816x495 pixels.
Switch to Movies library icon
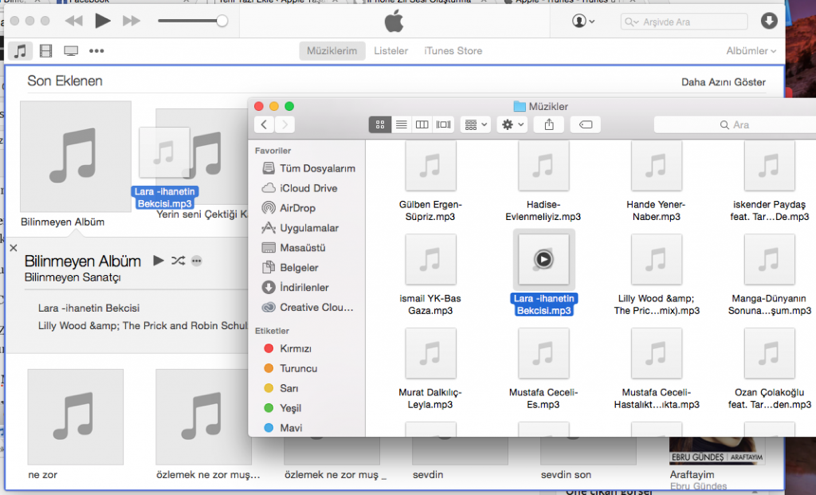46,51
